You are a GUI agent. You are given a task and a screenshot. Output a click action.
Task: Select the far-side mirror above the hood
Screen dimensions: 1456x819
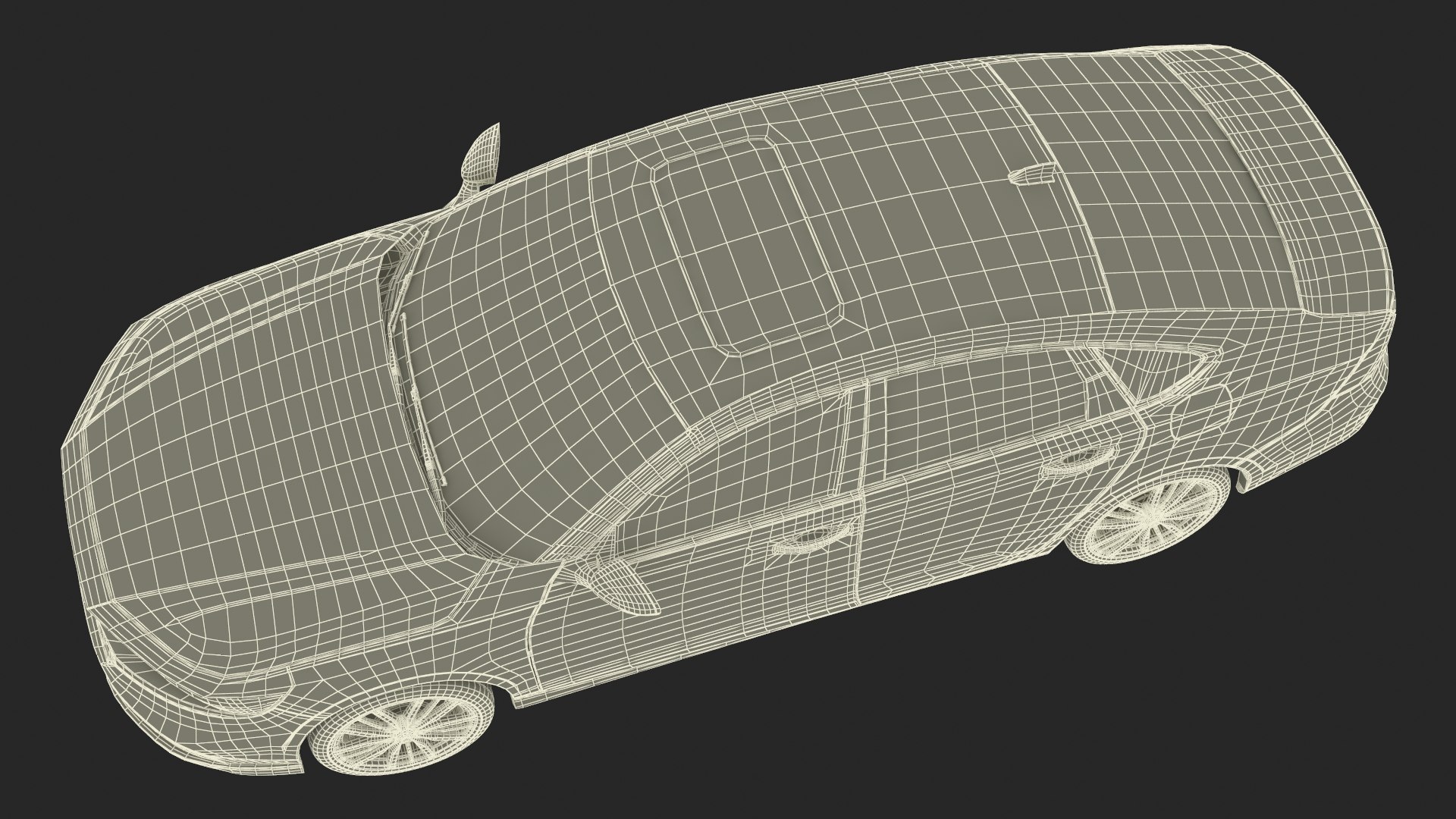click(x=483, y=155)
